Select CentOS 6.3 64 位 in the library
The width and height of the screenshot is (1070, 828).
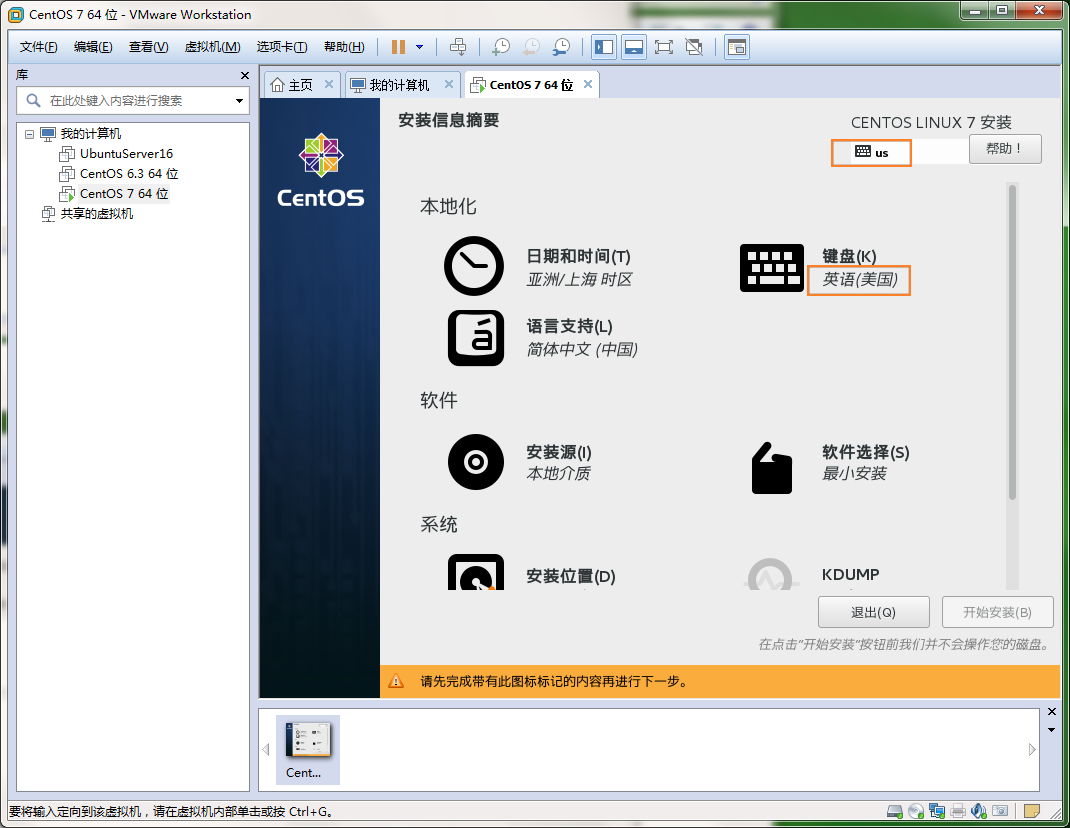[129, 173]
